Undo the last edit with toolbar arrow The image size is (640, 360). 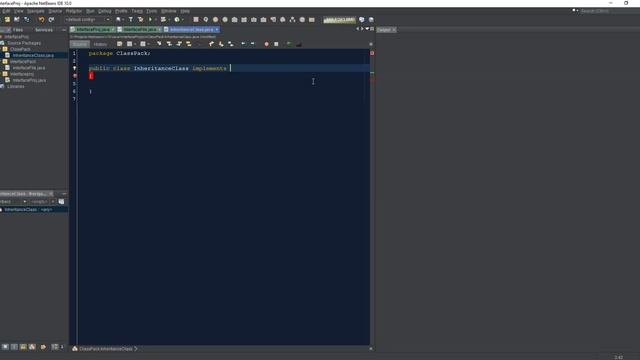point(41,20)
